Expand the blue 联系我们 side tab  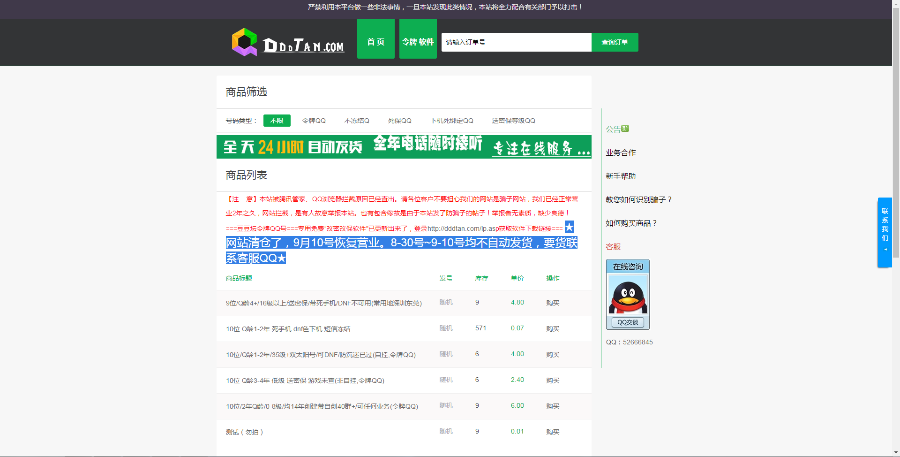tap(885, 233)
